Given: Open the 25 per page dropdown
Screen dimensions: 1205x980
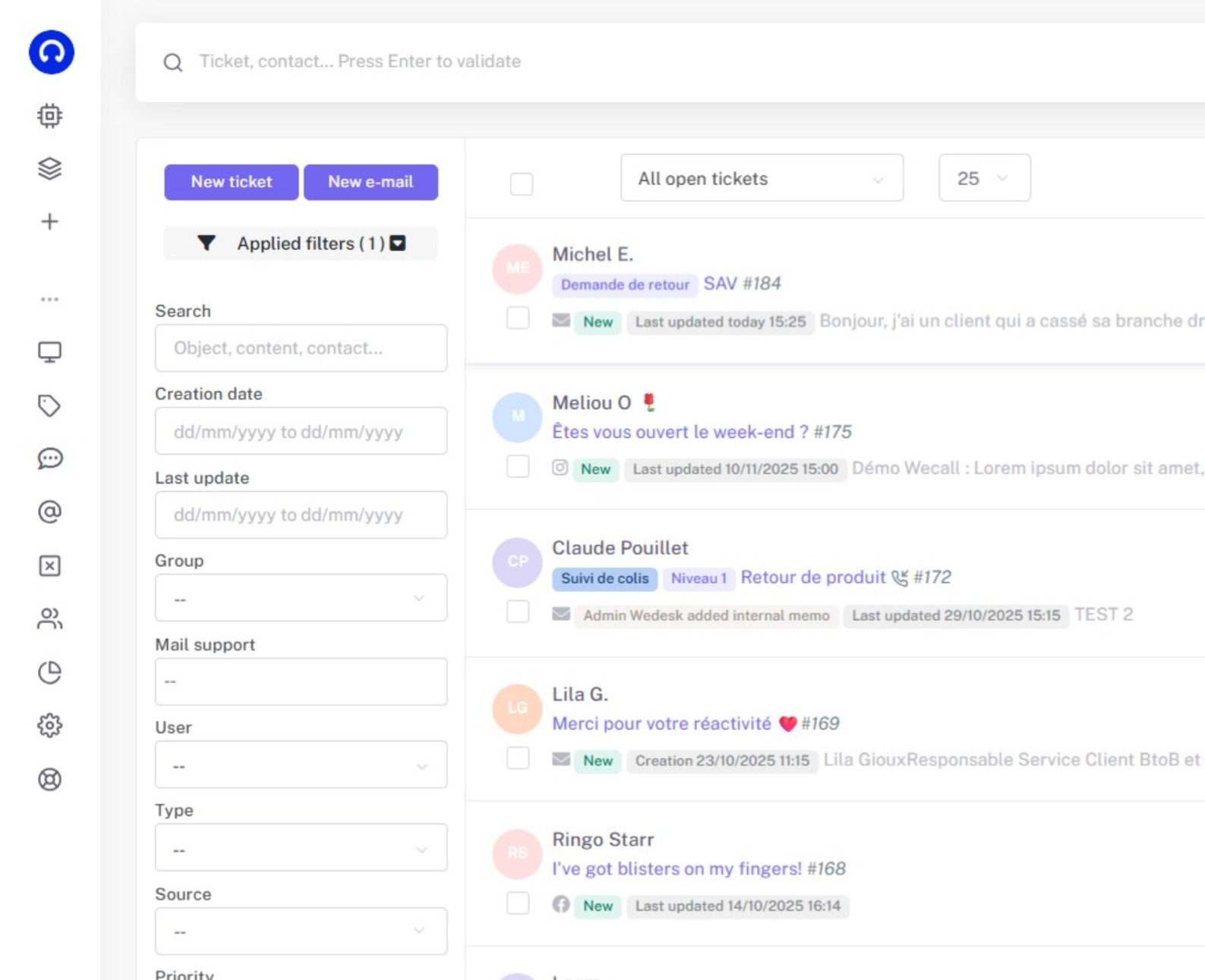Looking at the screenshot, I should pos(984,178).
